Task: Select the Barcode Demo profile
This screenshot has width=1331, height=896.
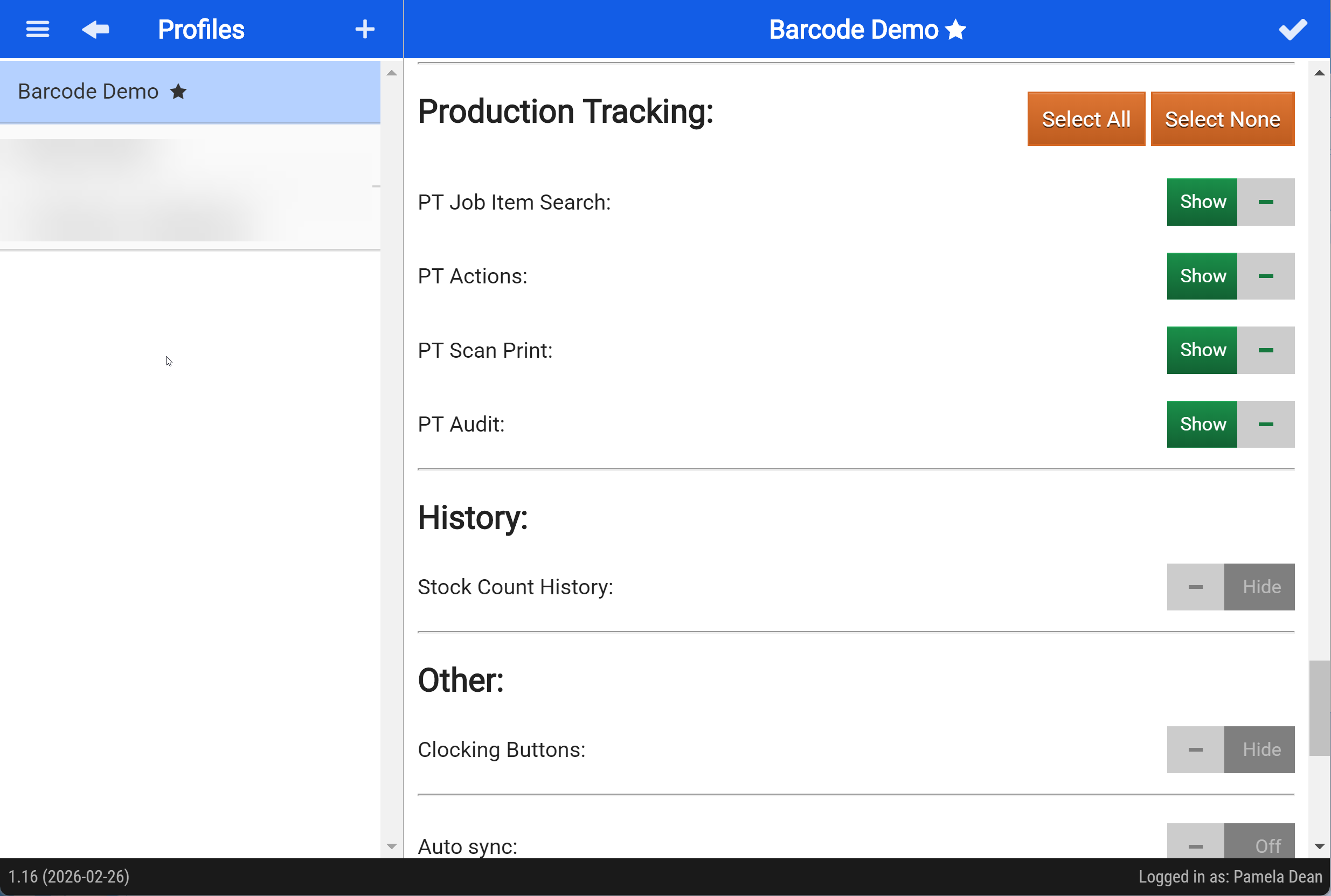Action: pos(190,92)
